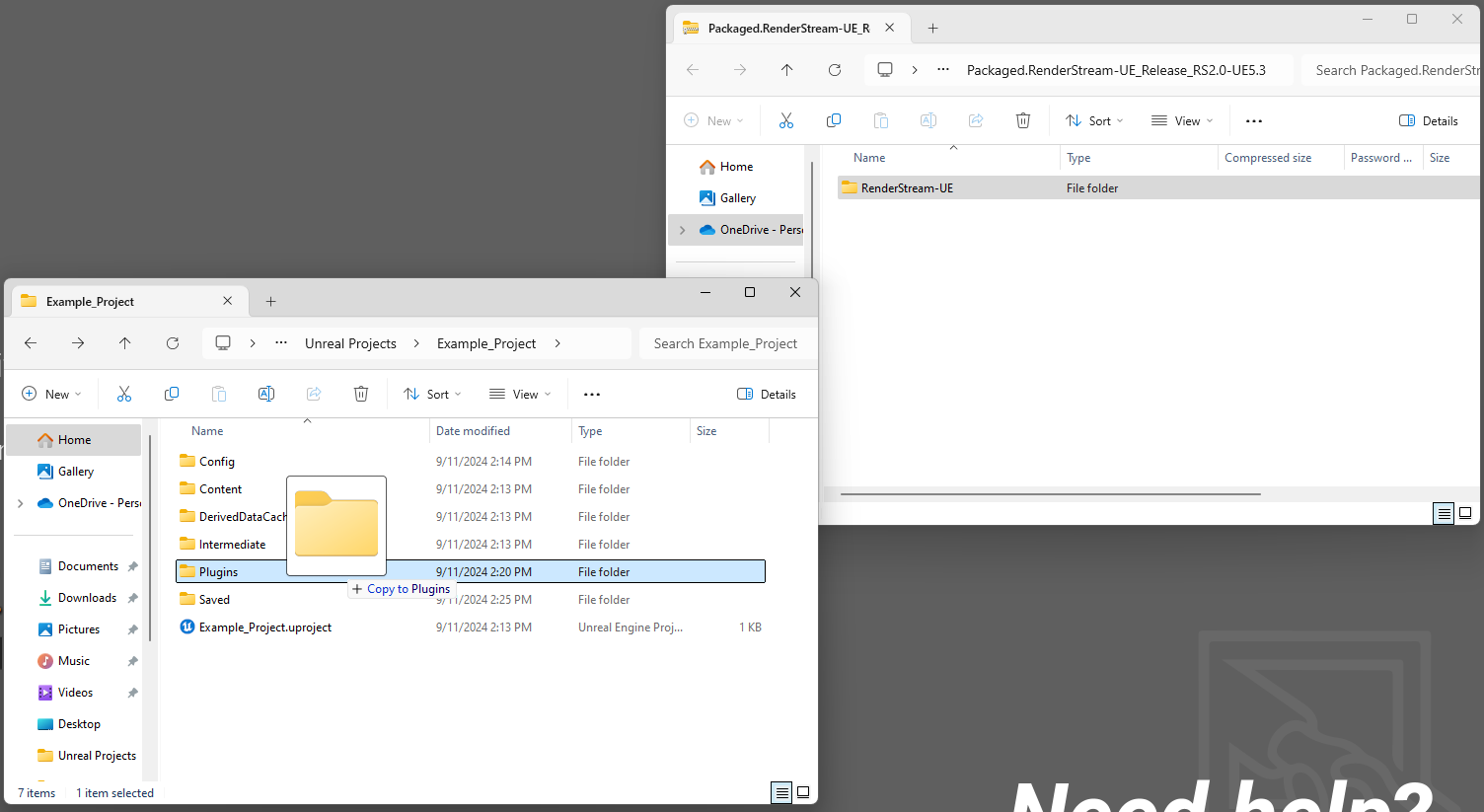The height and width of the screenshot is (812, 1484).
Task: Select Example_Project.uproject file
Action: click(x=471, y=627)
